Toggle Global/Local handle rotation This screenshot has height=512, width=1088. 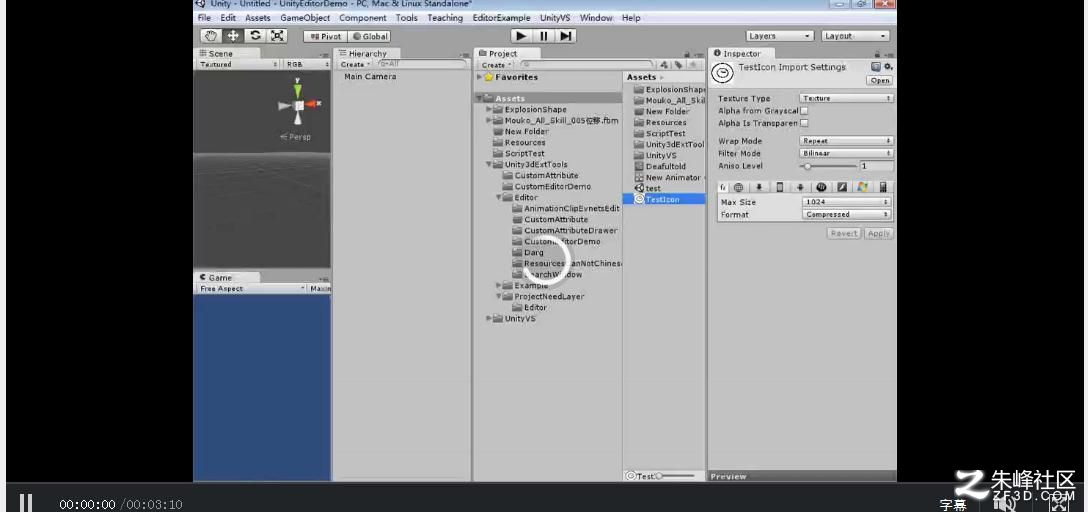[369, 37]
